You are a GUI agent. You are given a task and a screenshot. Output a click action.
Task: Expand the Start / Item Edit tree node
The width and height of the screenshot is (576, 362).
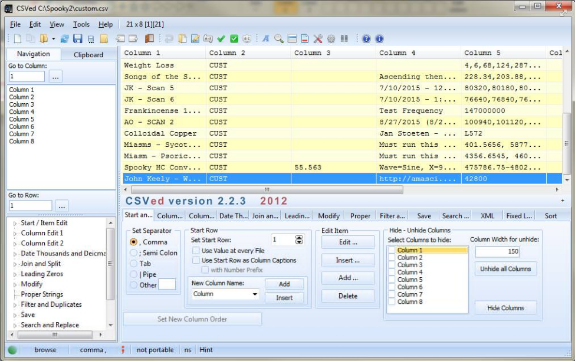point(15,223)
